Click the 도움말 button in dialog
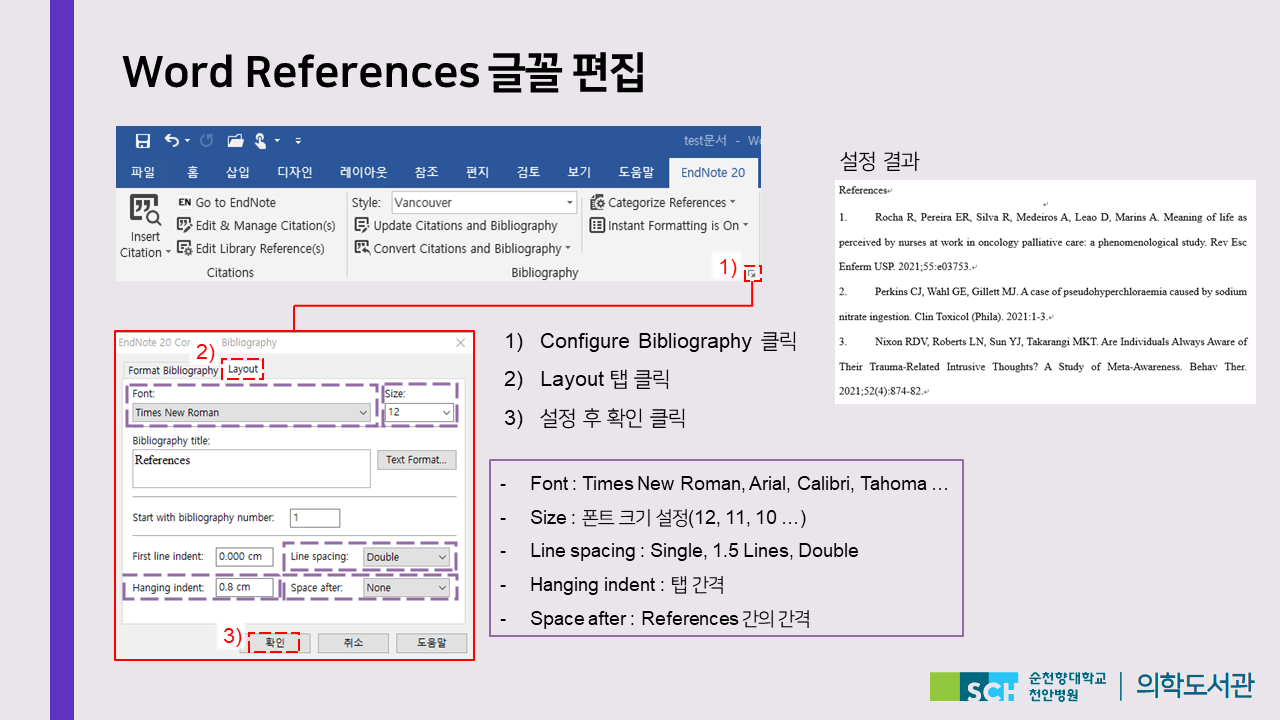Image resolution: width=1280 pixels, height=720 pixels. [x=431, y=643]
